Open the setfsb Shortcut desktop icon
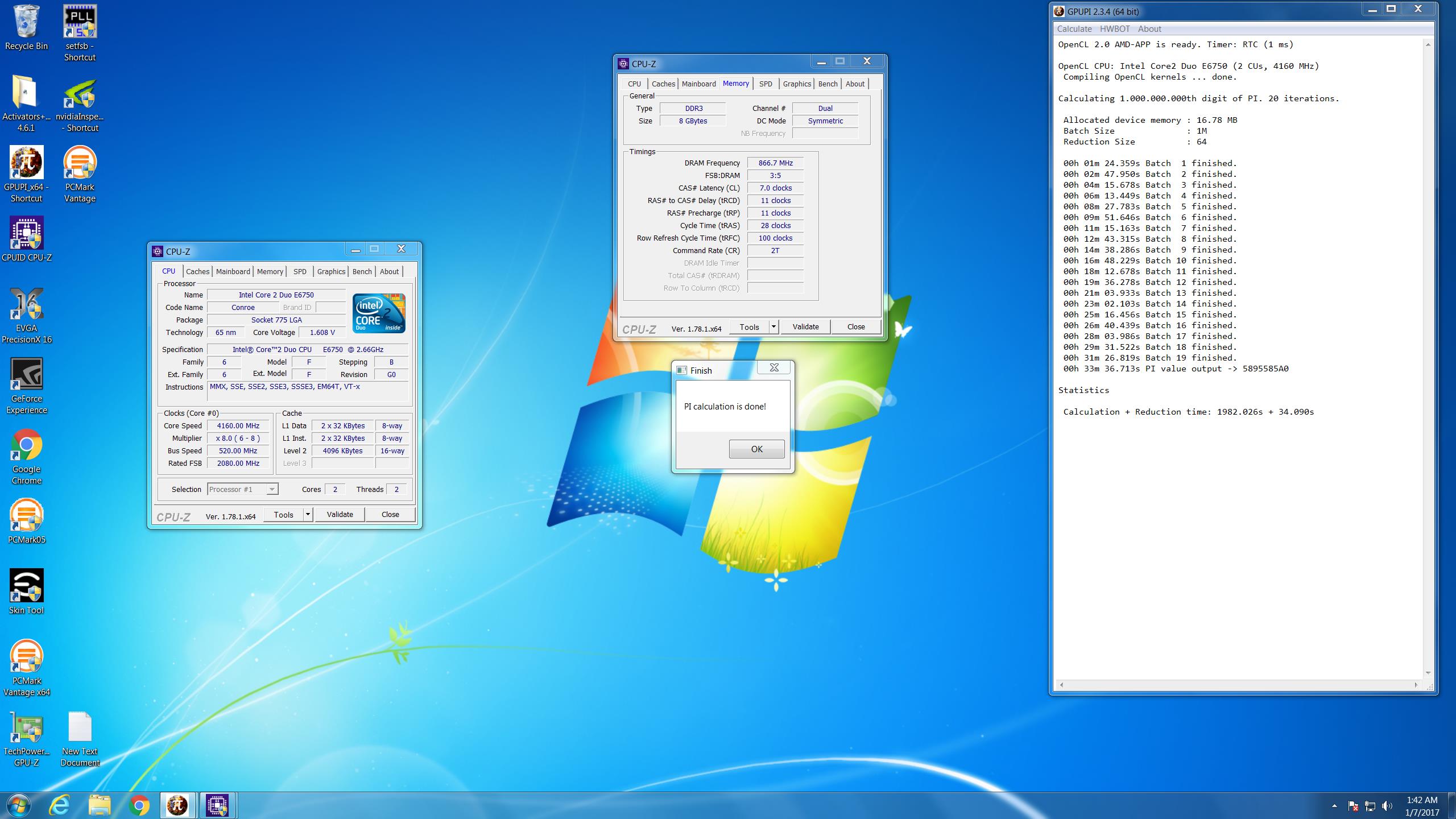 (x=80, y=33)
